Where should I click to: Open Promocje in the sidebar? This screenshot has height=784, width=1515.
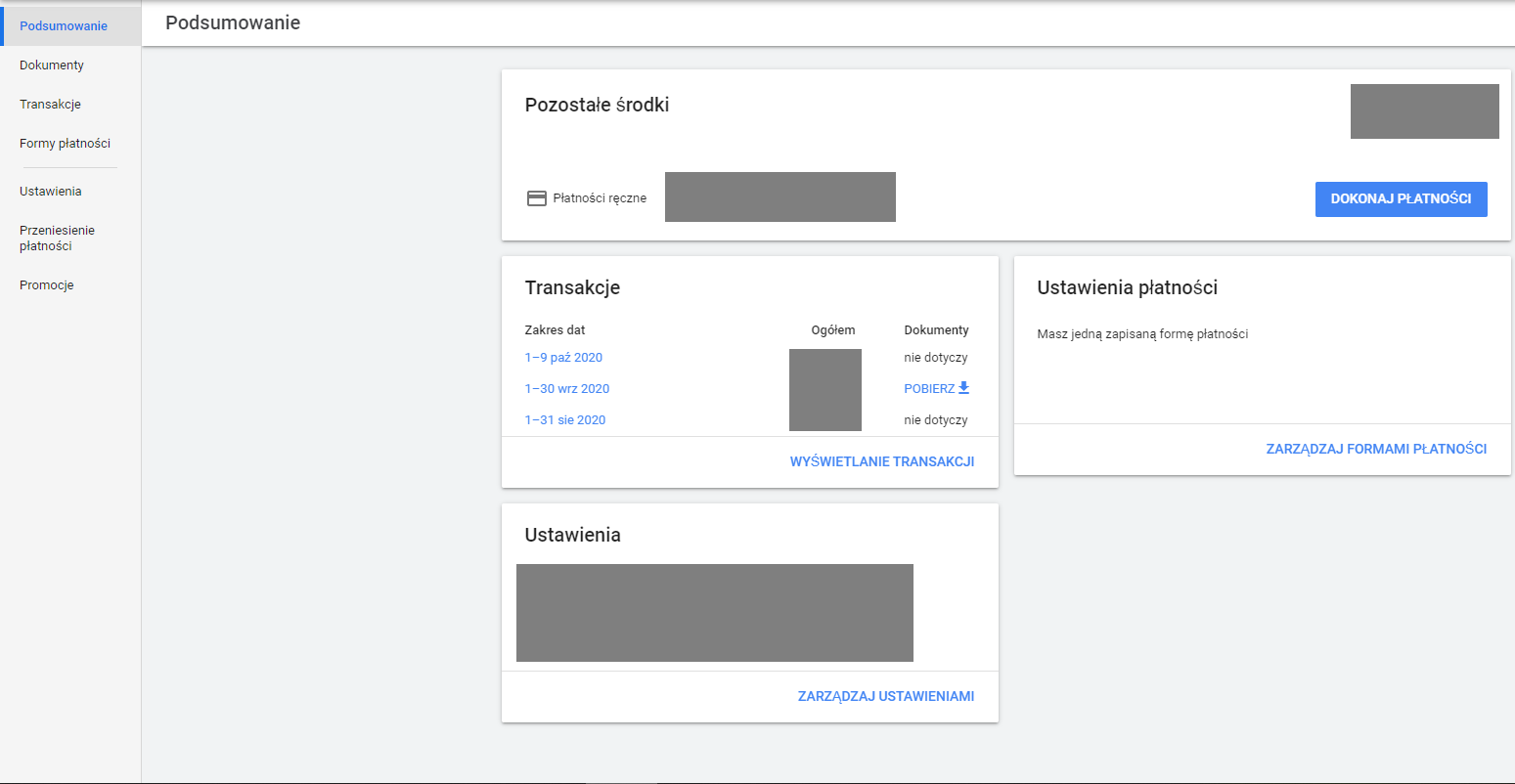[47, 285]
